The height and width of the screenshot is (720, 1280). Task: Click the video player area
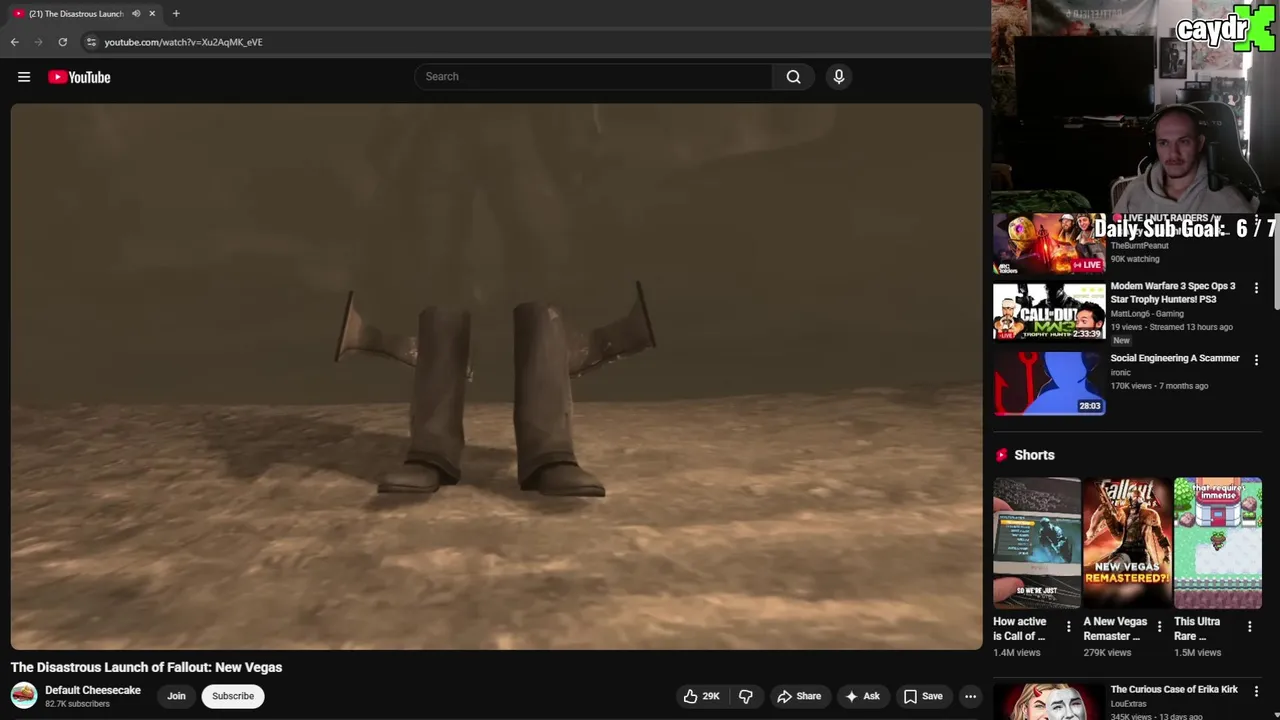(x=497, y=377)
